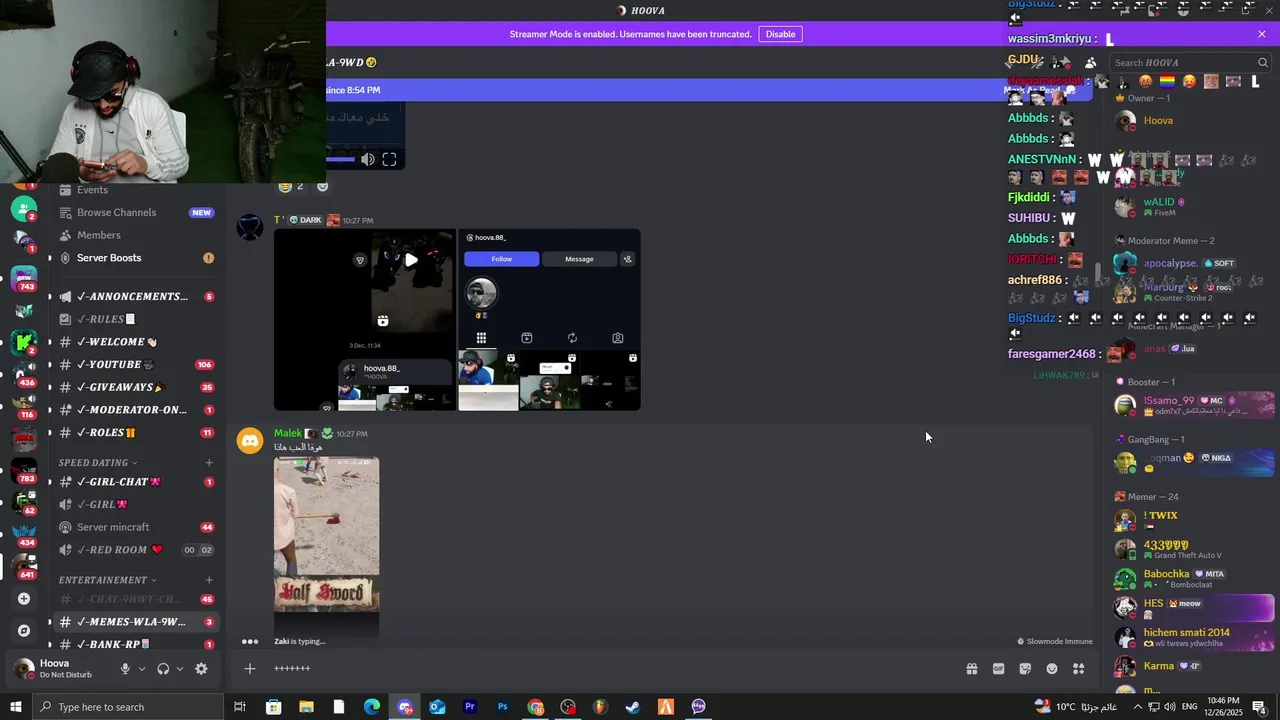Viewport: 1280px width, 720px height.
Task: Toggle microphone mute in user panel
Action: (x=125, y=669)
